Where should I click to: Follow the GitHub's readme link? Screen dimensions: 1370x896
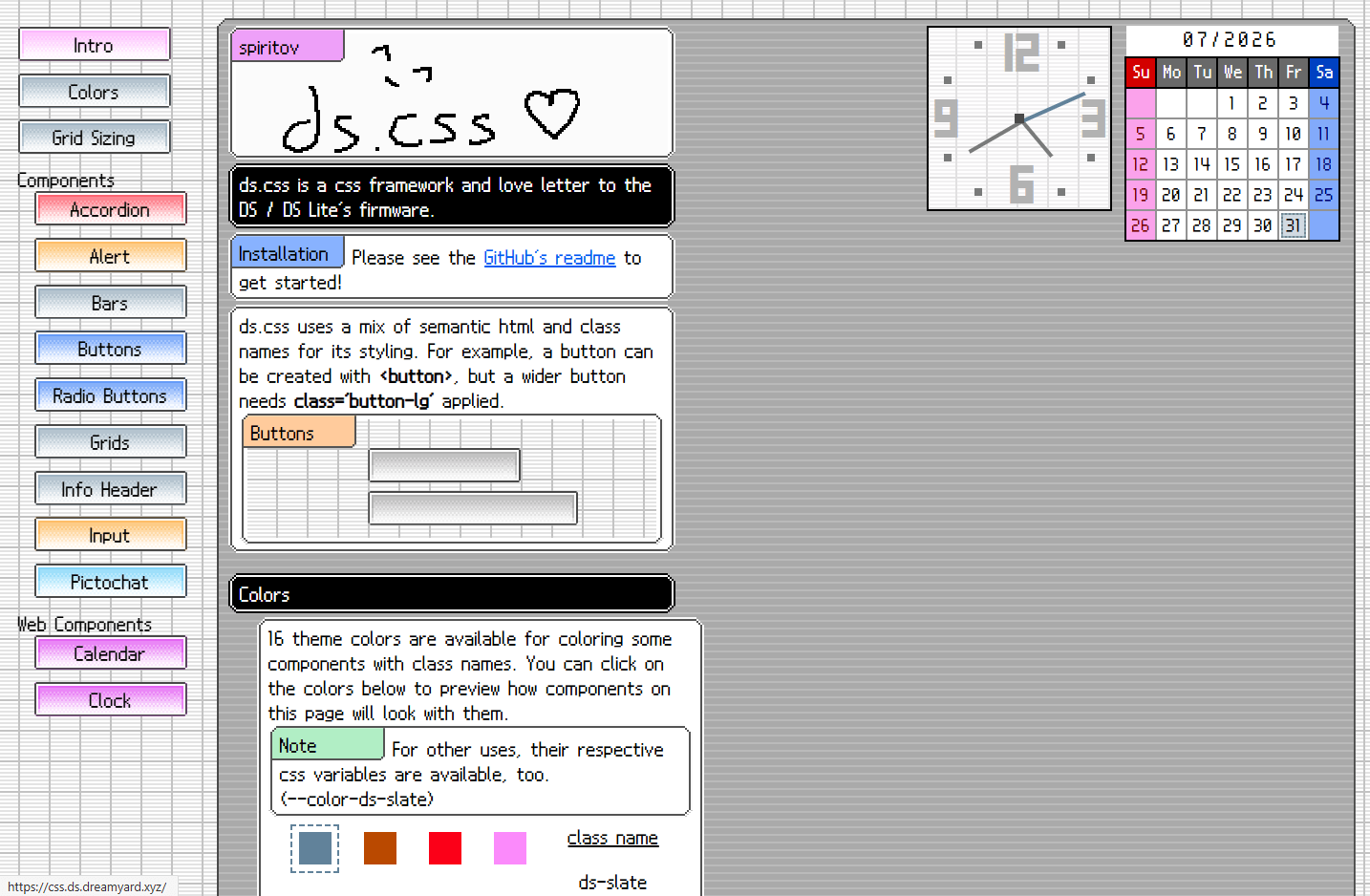[549, 258]
